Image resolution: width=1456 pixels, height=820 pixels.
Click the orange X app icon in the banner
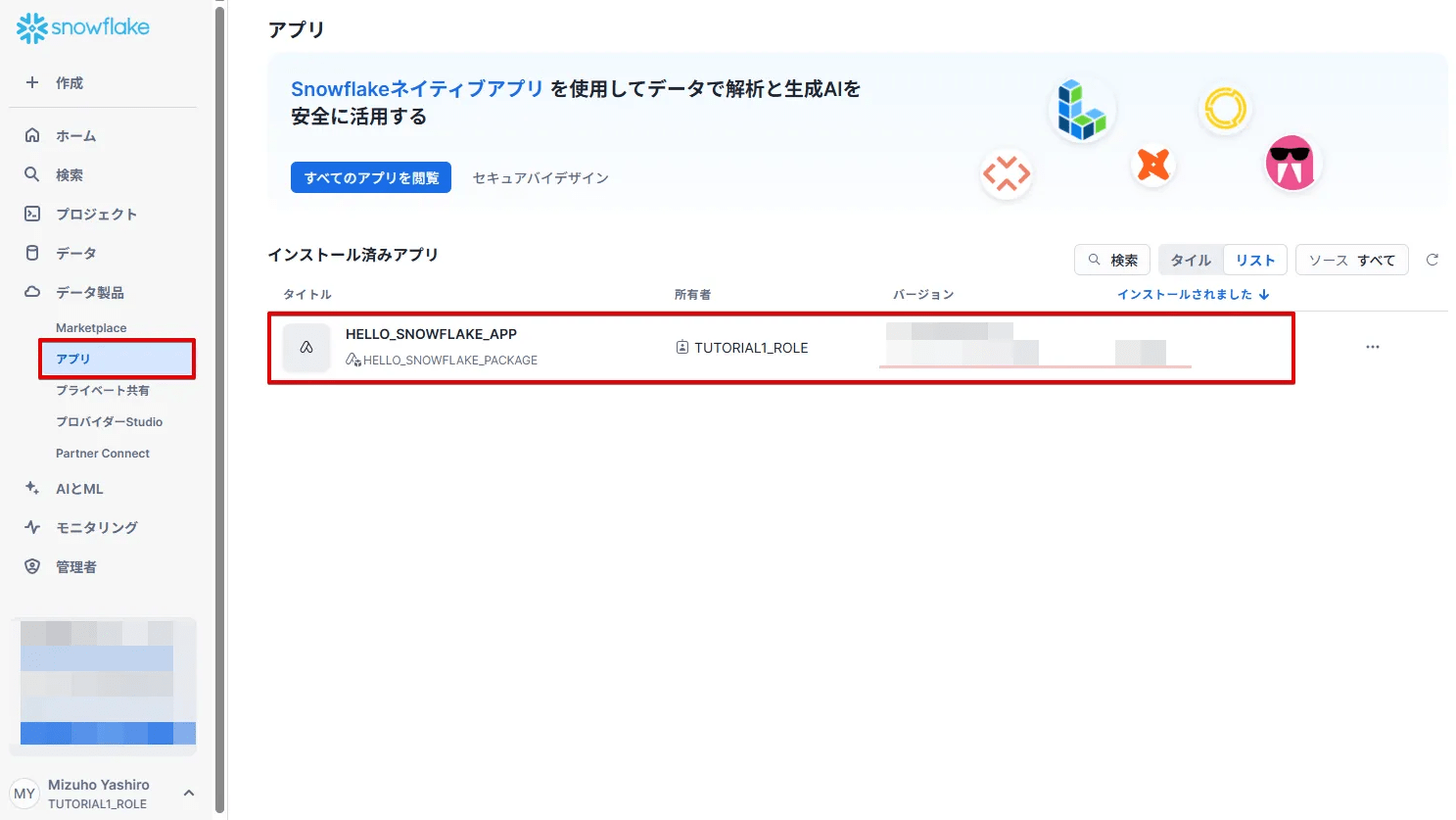1153,165
